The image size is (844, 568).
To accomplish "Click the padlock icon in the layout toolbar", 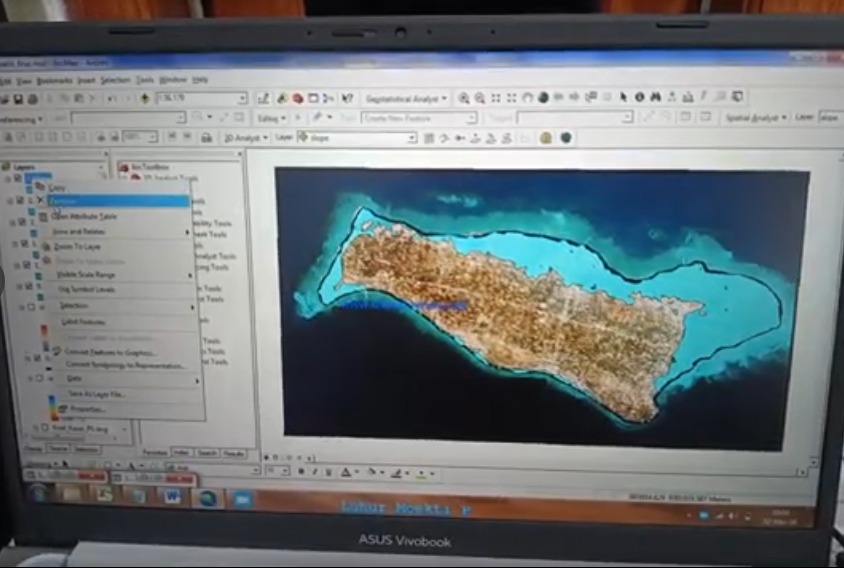I will point(206,138).
